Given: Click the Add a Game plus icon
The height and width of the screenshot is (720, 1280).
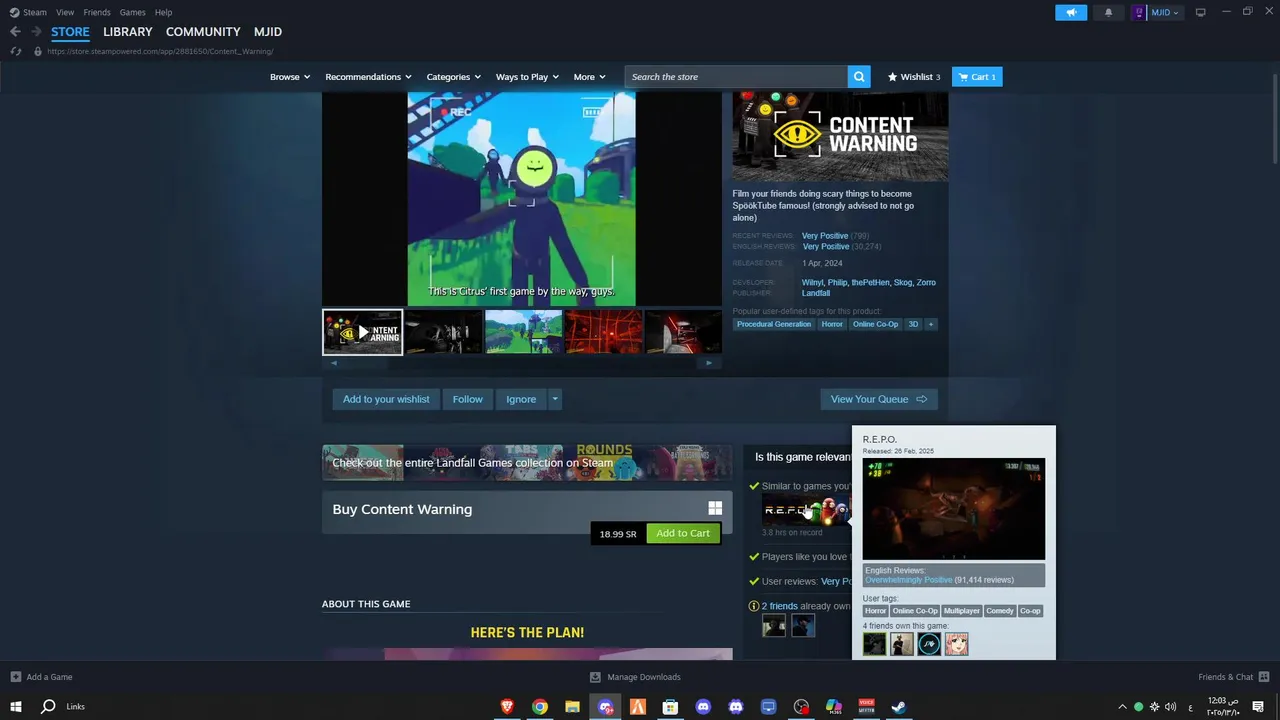Looking at the screenshot, I should click(16, 677).
